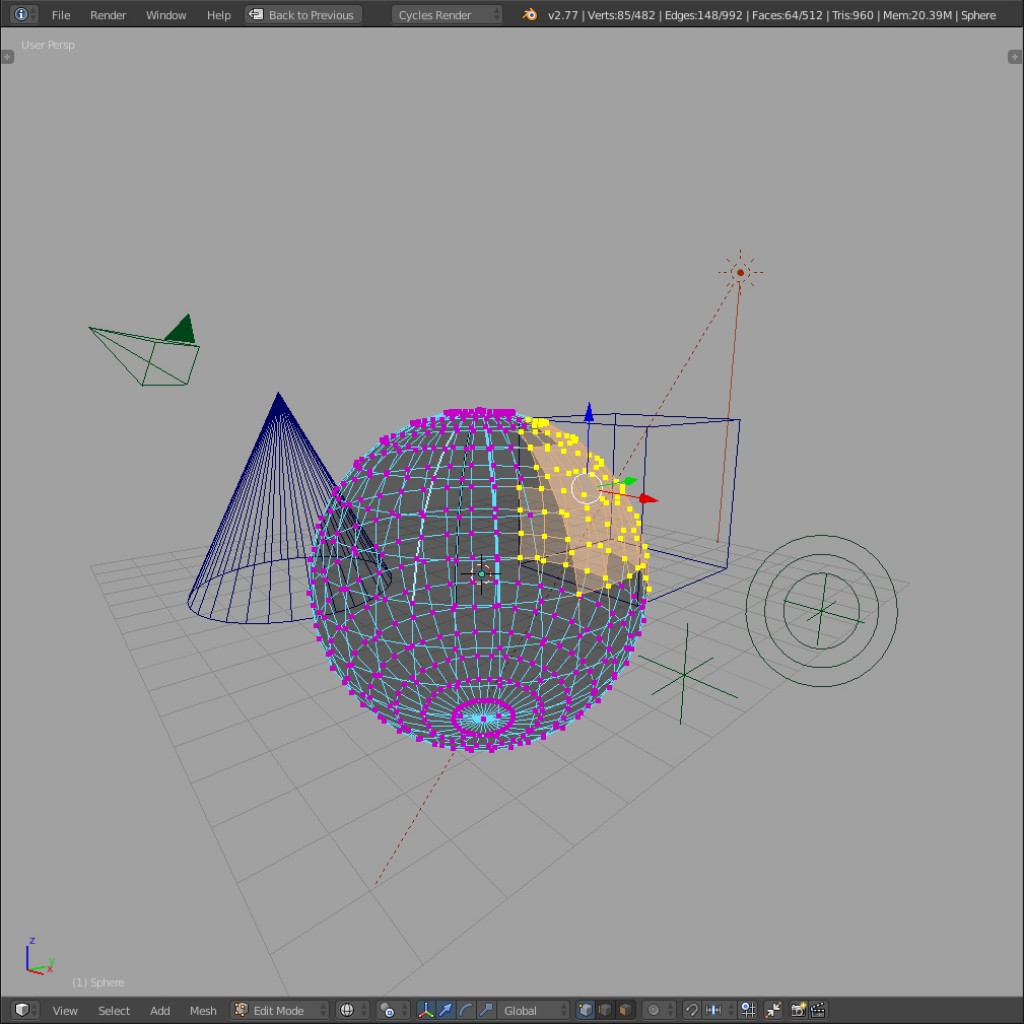Select the vertex select mode icon
This screenshot has width=1024, height=1024.
click(585, 1010)
